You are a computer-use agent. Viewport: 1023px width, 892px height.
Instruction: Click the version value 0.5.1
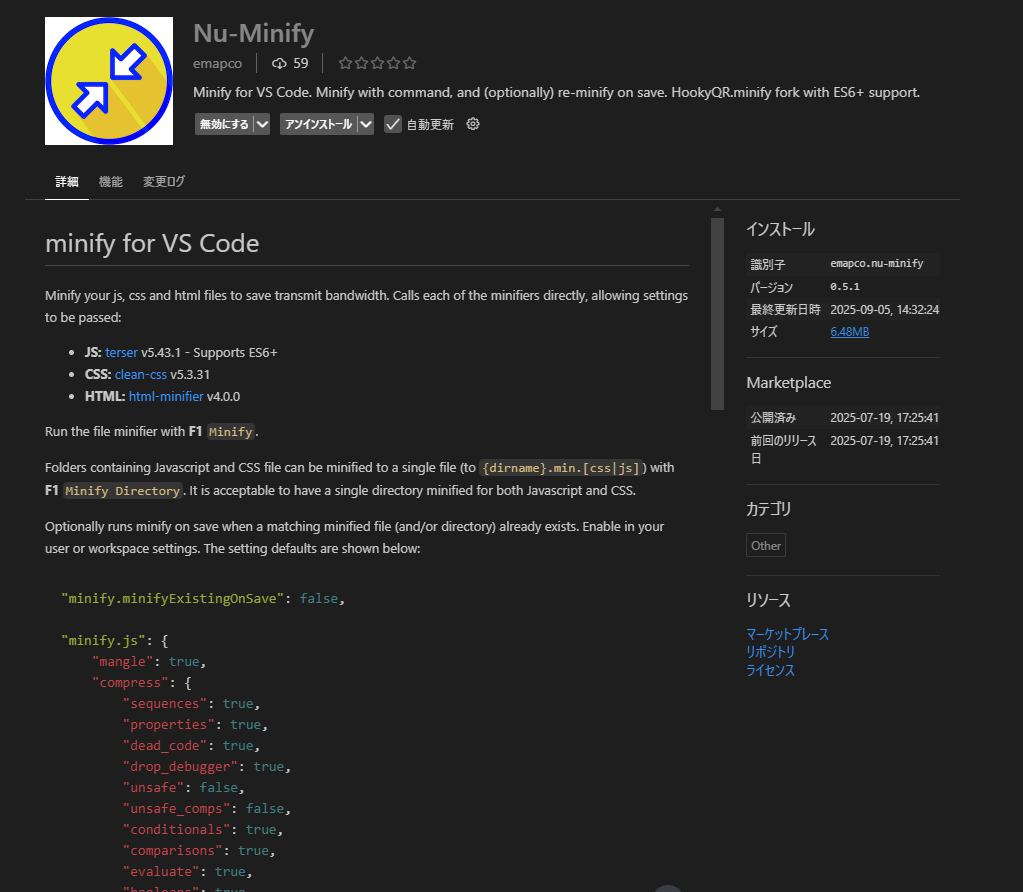[845, 286]
